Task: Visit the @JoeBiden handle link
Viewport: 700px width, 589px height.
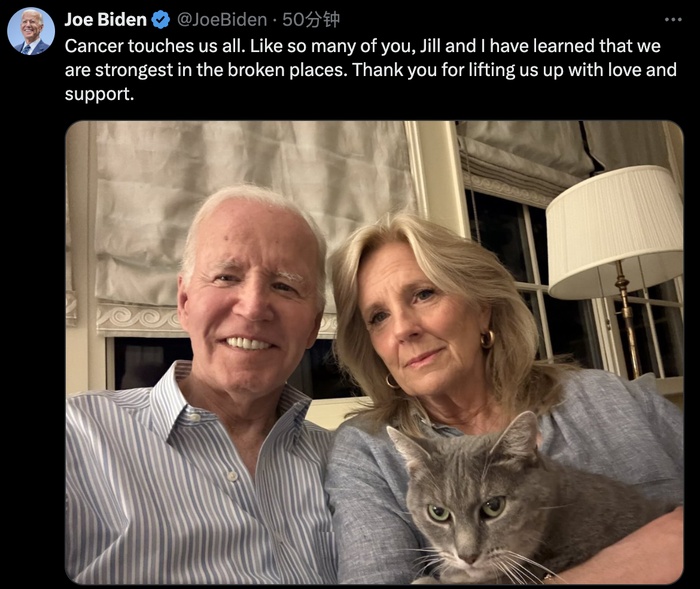Action: tap(221, 20)
